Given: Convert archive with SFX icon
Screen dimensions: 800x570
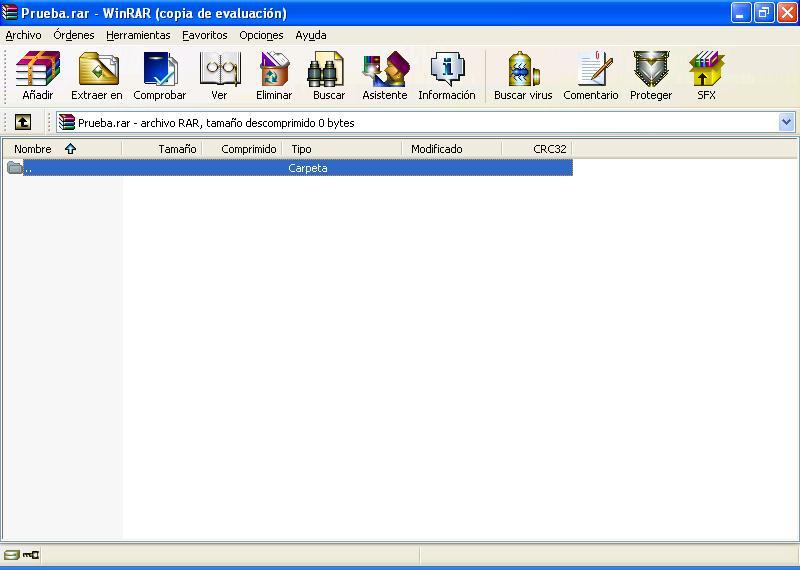Looking at the screenshot, I should (x=706, y=76).
